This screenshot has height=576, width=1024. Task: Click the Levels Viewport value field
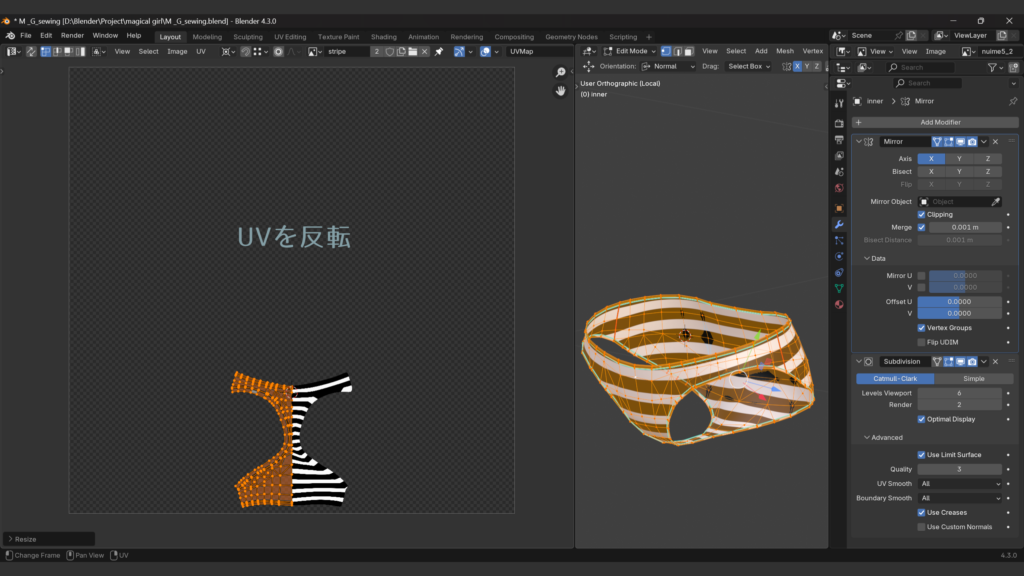coord(959,393)
